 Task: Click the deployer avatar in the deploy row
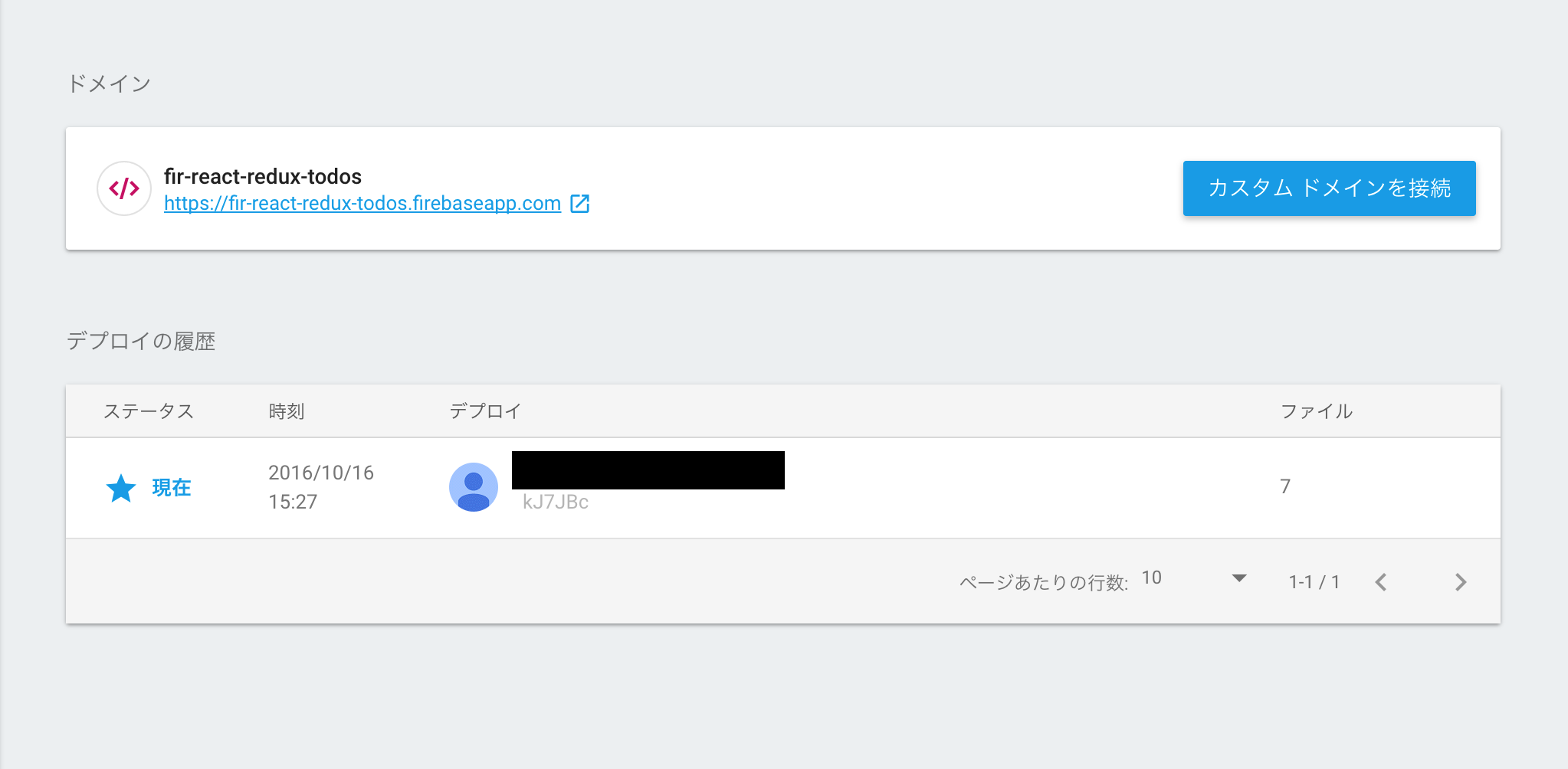(473, 487)
